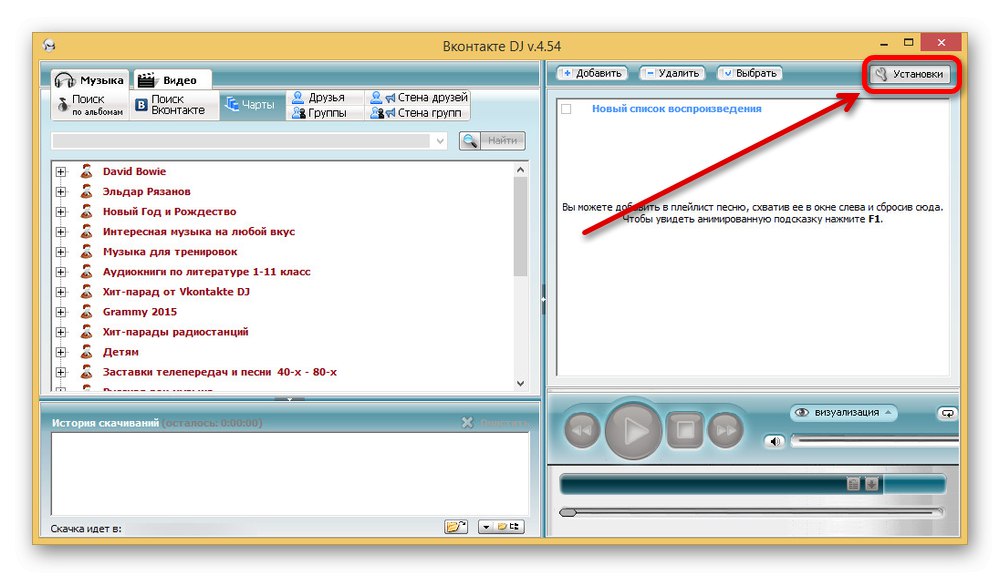Click the Play button
Image resolution: width=1000 pixels, height=577 pixels.
point(633,431)
